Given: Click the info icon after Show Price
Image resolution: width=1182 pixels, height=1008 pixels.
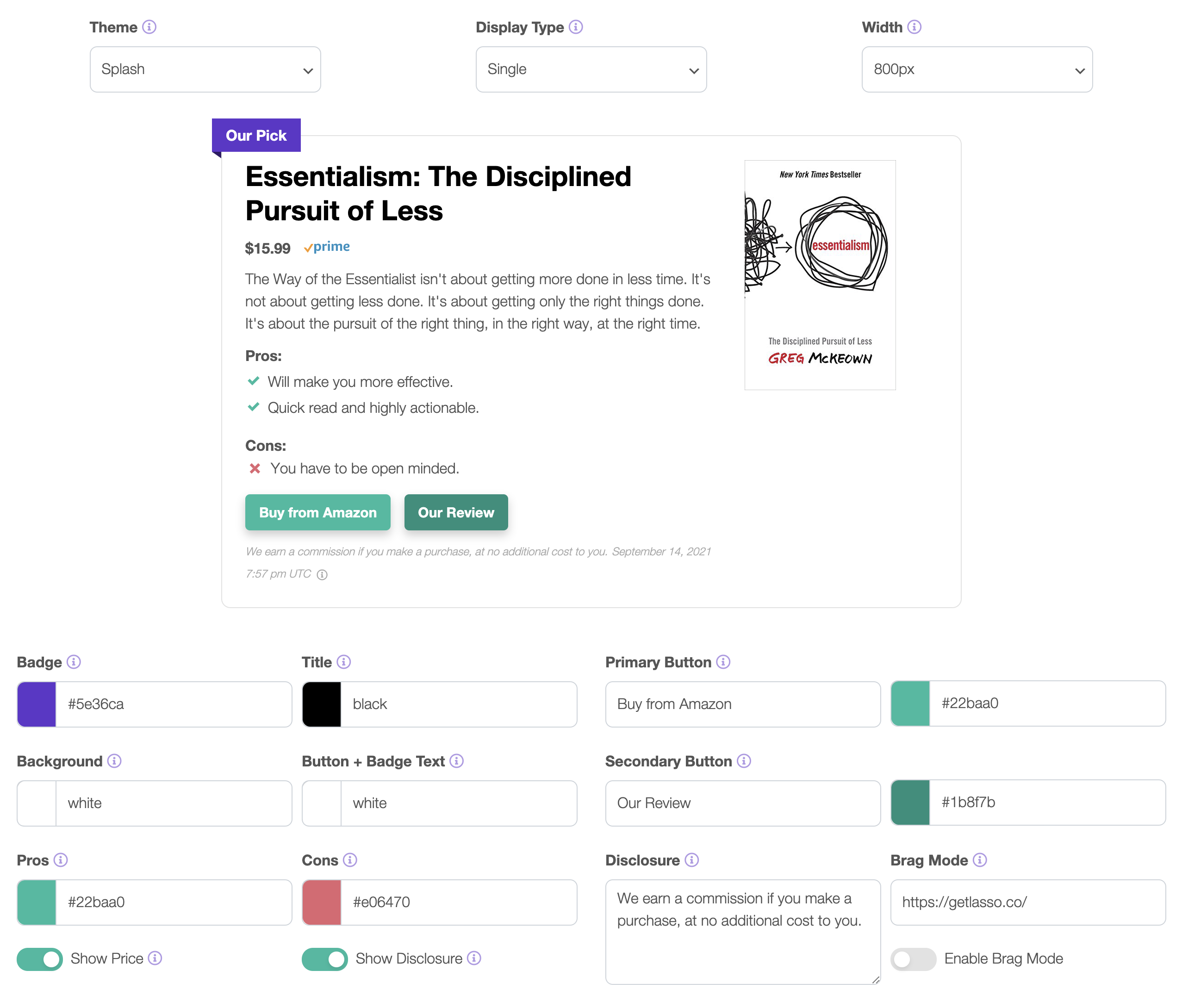Looking at the screenshot, I should pos(155,958).
